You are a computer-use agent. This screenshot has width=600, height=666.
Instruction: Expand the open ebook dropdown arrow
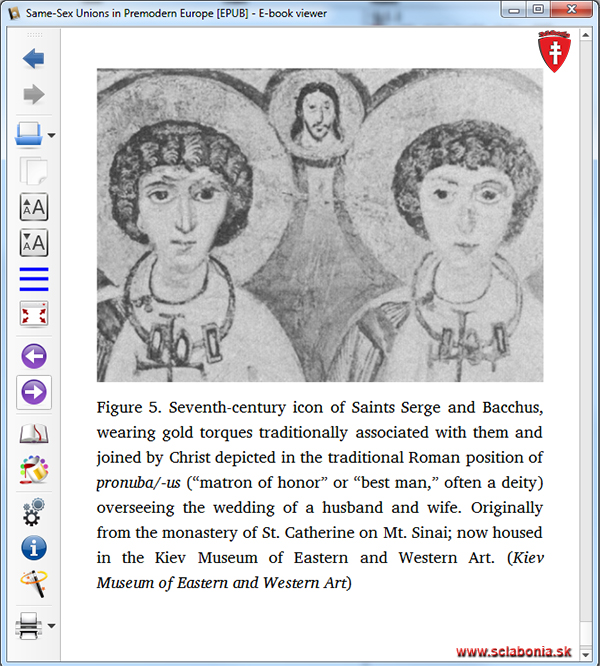pos(51,136)
